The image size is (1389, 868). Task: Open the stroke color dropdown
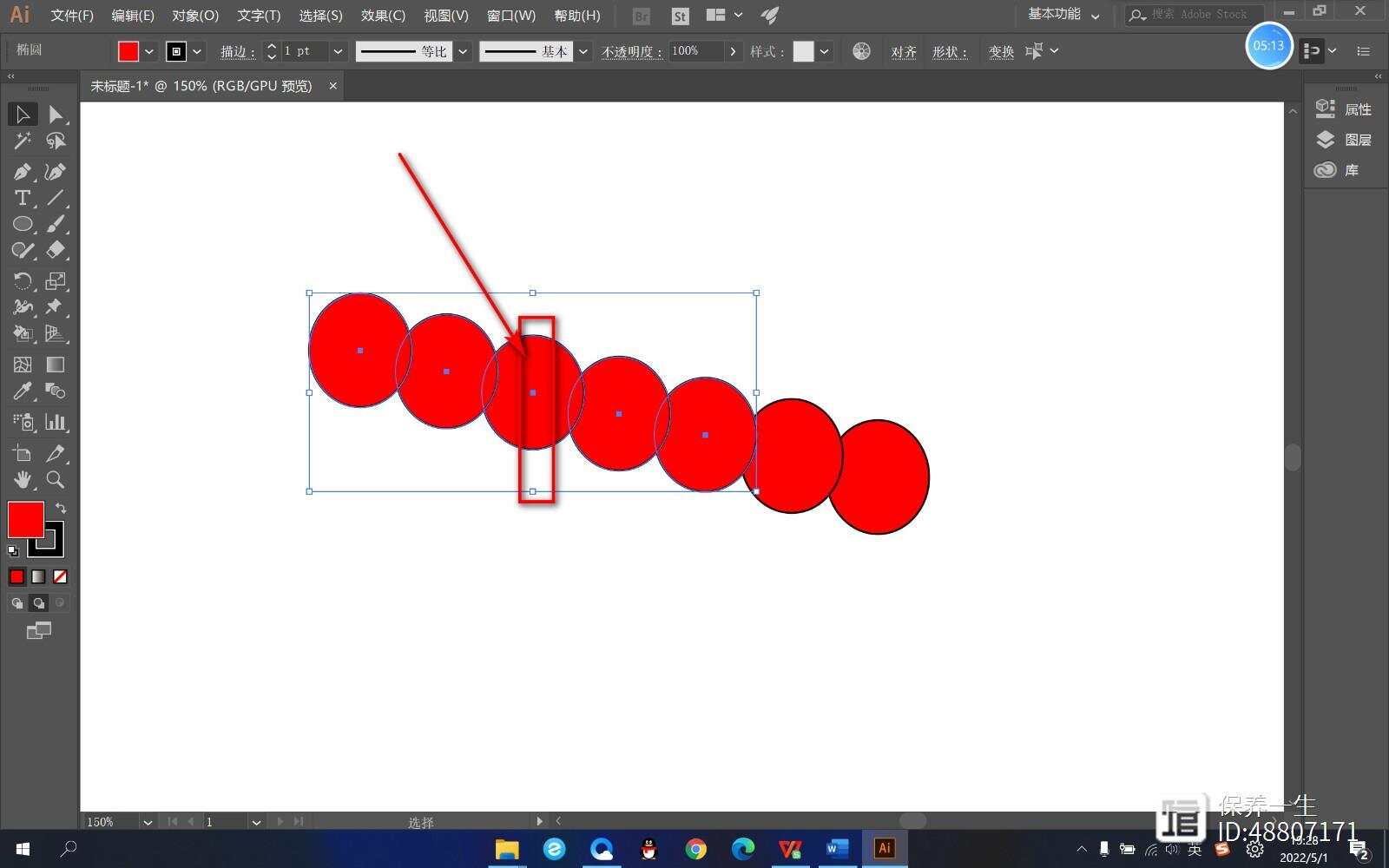point(197,51)
